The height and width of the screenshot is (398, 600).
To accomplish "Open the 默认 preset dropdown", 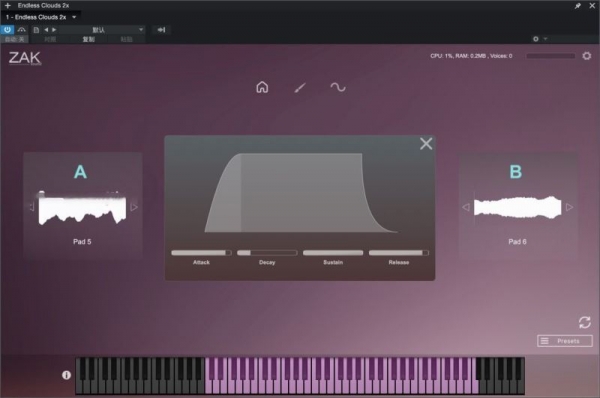I will (x=102, y=30).
